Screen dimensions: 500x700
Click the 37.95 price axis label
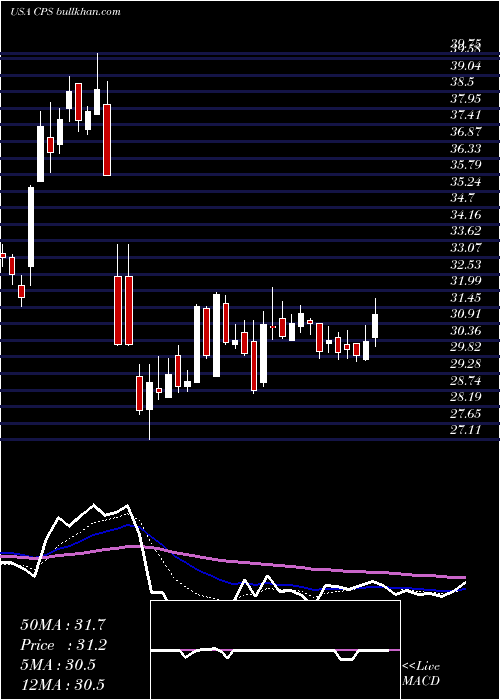[x=466, y=99]
